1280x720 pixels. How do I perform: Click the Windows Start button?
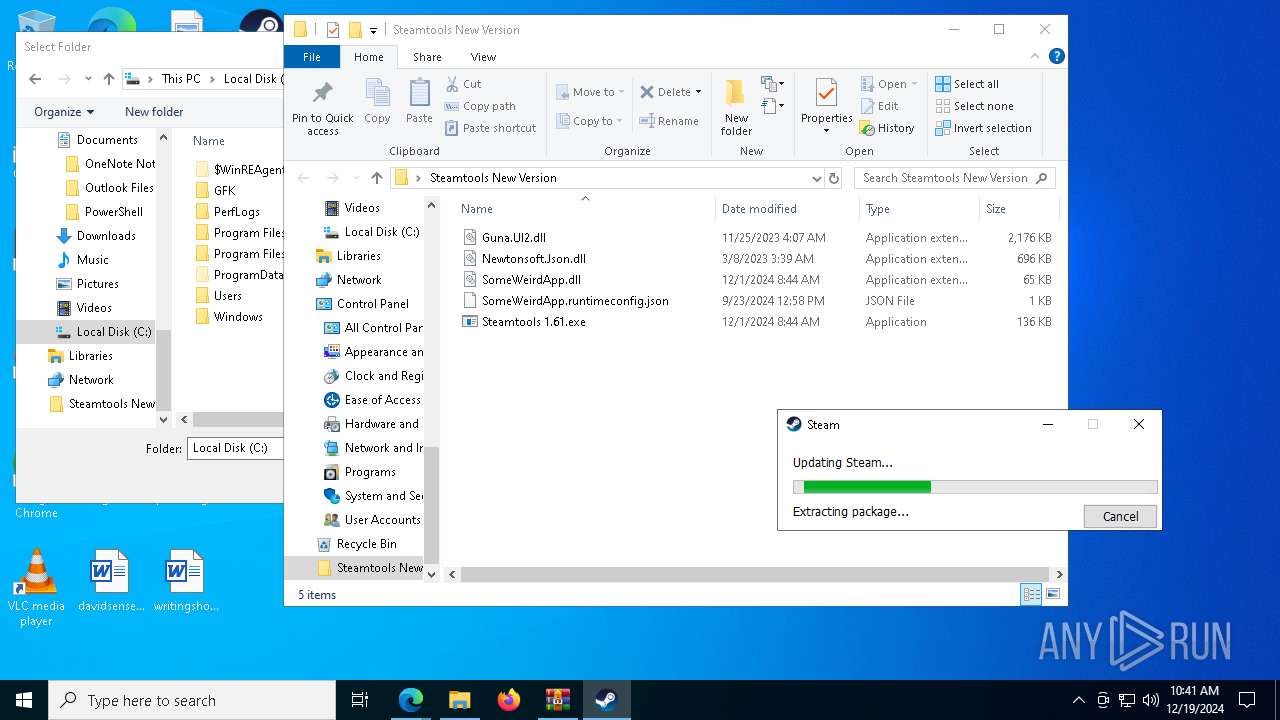(24, 700)
